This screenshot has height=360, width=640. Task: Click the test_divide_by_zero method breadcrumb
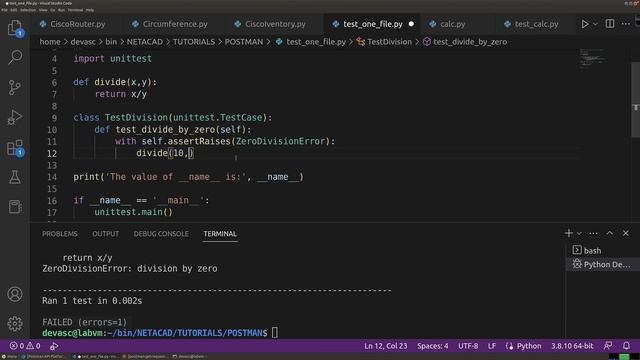465,42
